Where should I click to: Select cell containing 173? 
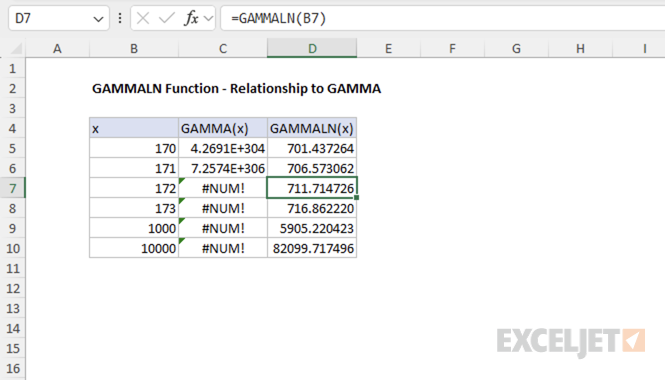pos(134,208)
